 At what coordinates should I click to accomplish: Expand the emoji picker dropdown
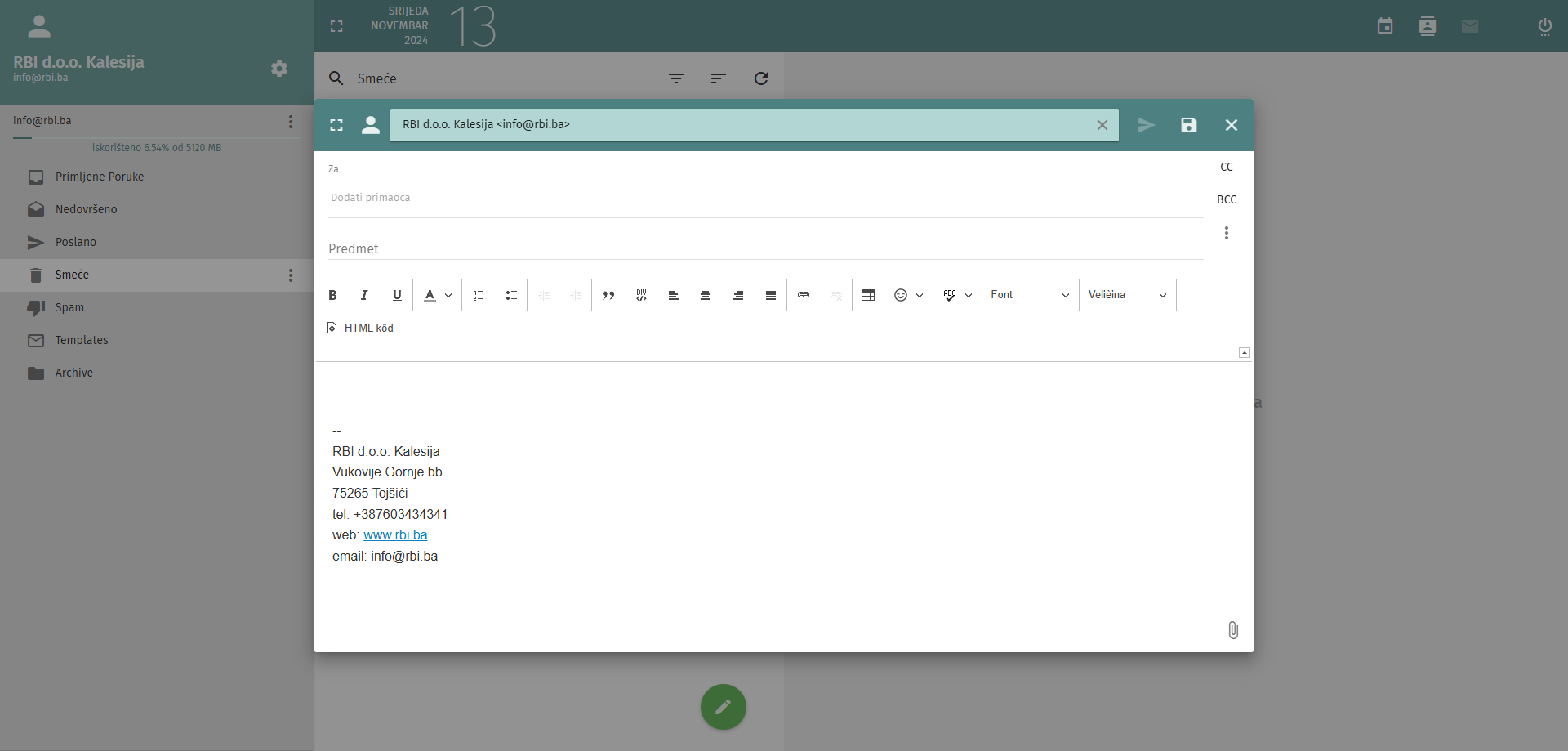(x=920, y=295)
